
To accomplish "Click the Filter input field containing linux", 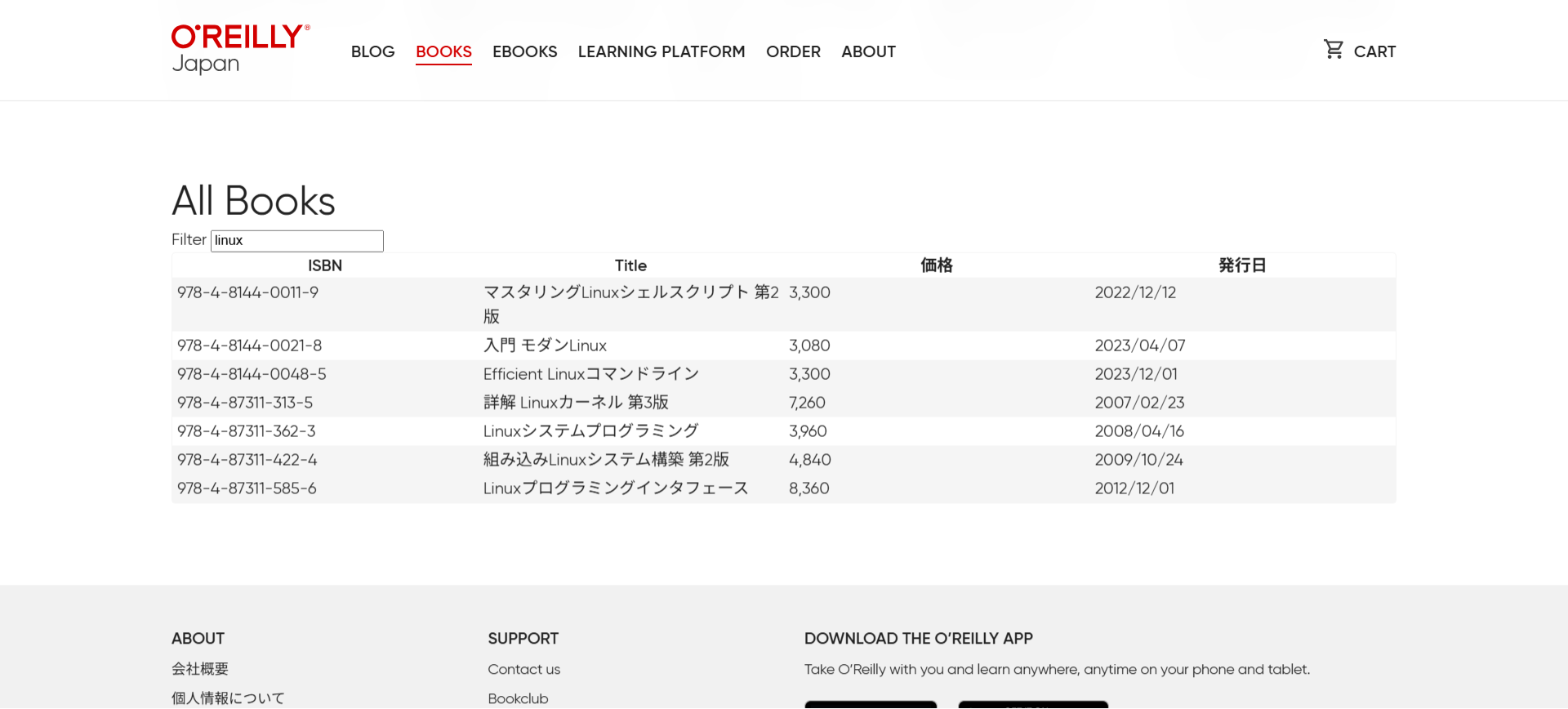I will point(297,241).
